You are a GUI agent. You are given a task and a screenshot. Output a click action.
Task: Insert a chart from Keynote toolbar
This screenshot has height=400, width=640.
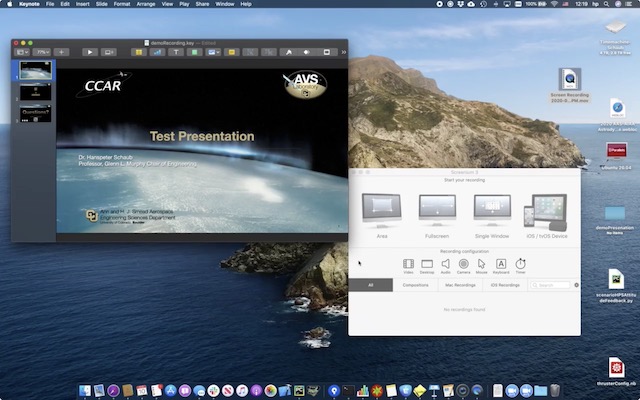157,52
